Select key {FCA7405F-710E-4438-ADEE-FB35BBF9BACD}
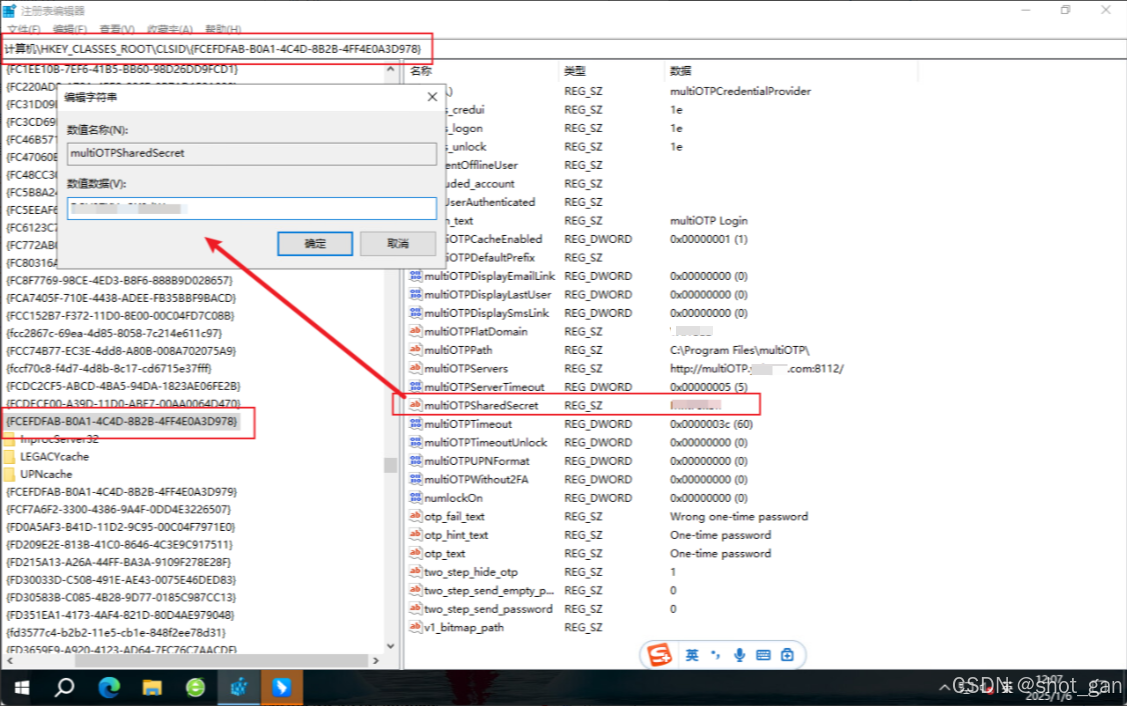The width and height of the screenshot is (1127, 706). coord(121,298)
